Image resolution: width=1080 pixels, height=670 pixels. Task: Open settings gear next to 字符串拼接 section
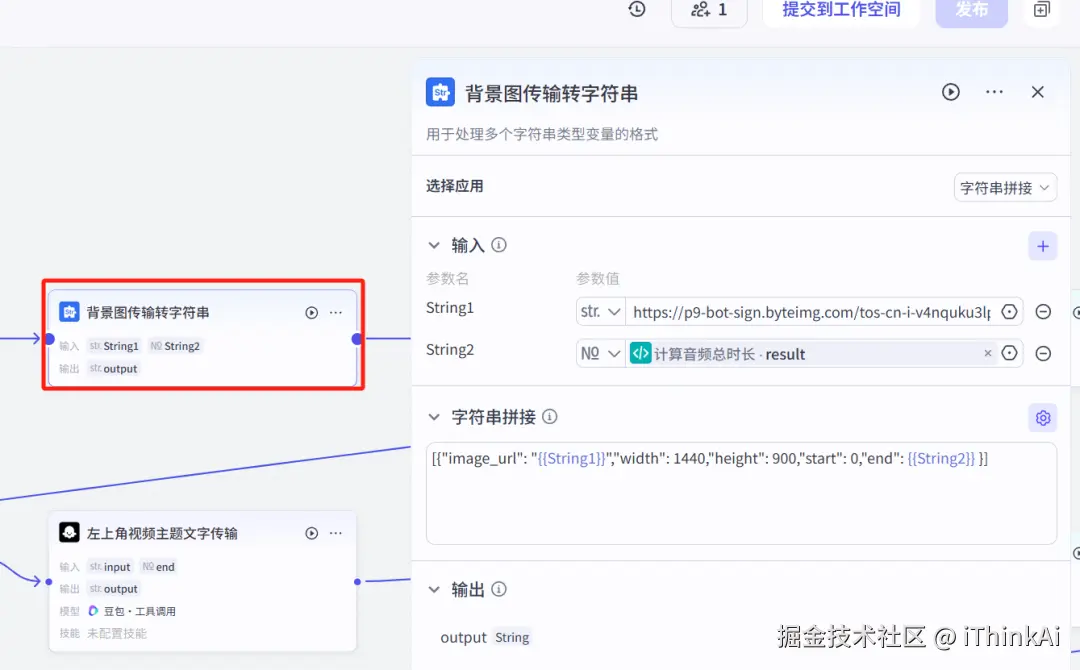pos(1043,417)
